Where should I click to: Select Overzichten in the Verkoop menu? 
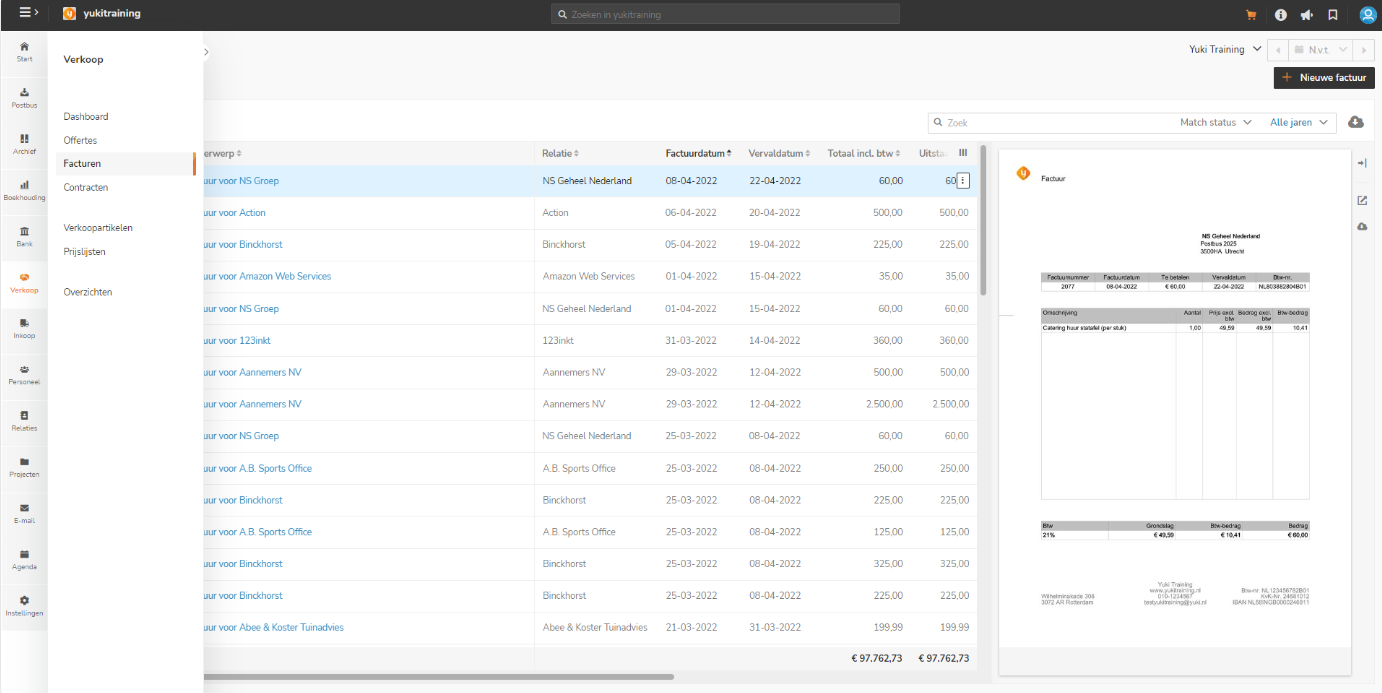(x=88, y=292)
